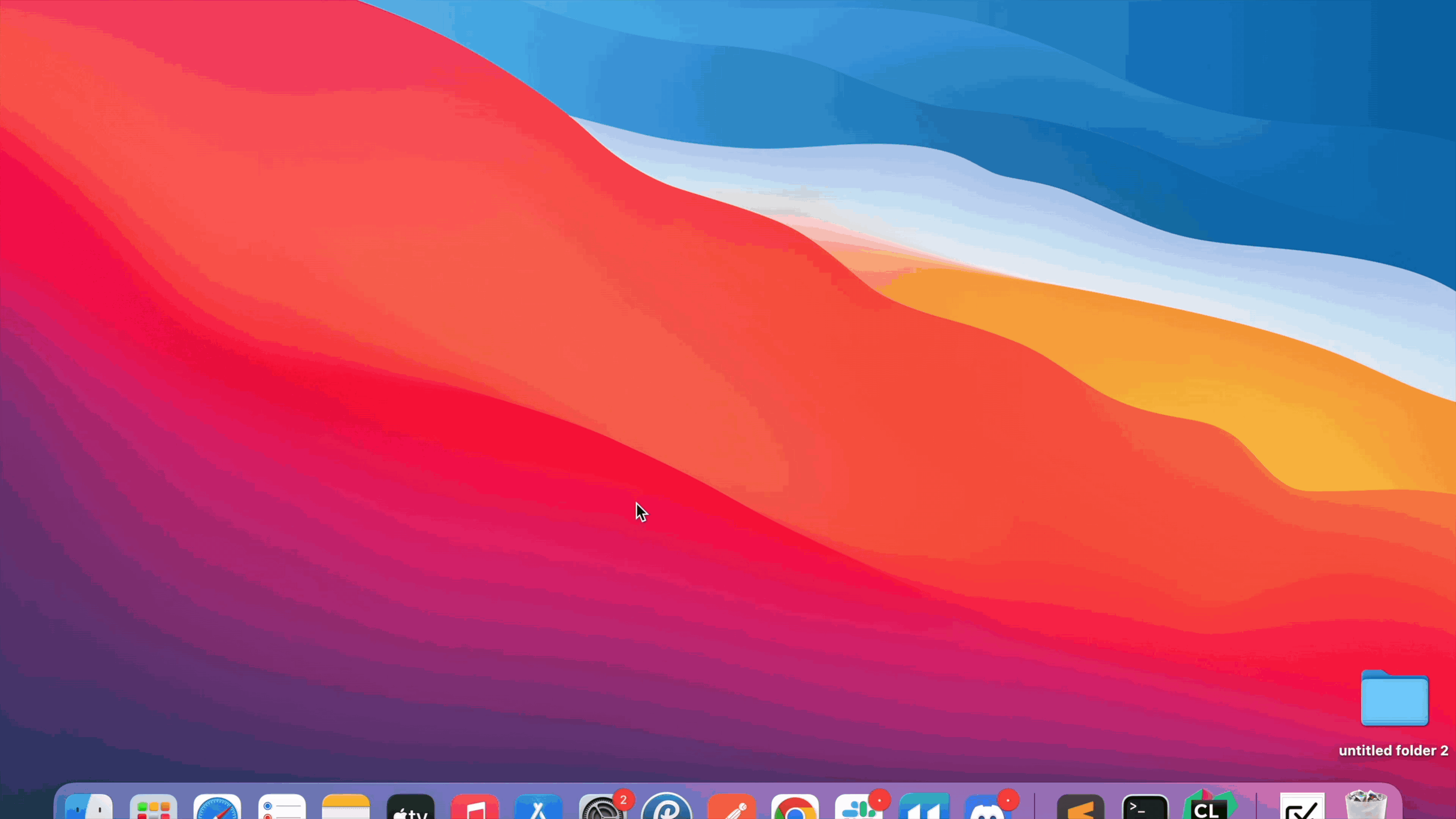The height and width of the screenshot is (819, 1456).
Task: Open the blue icon between Slack and Discord
Action: (924, 806)
